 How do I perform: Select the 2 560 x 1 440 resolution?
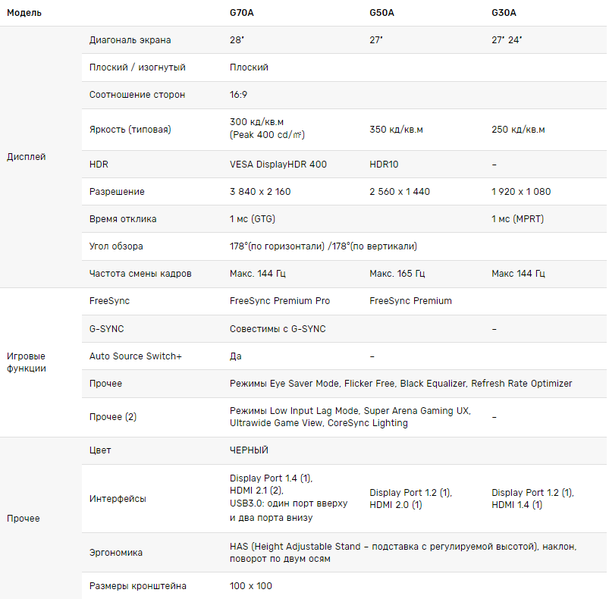pyautogui.click(x=399, y=191)
